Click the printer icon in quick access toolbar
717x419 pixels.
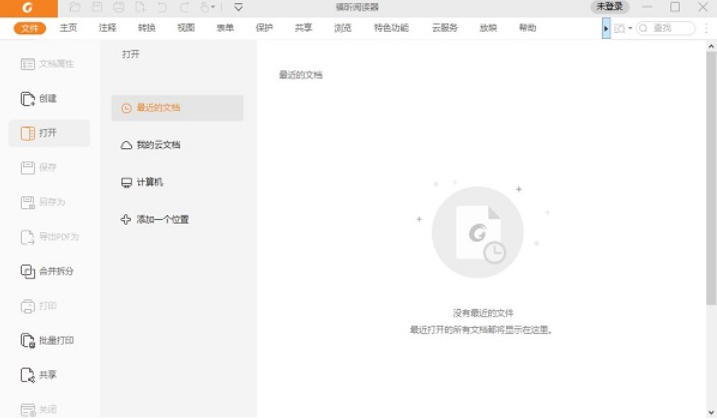pos(119,7)
